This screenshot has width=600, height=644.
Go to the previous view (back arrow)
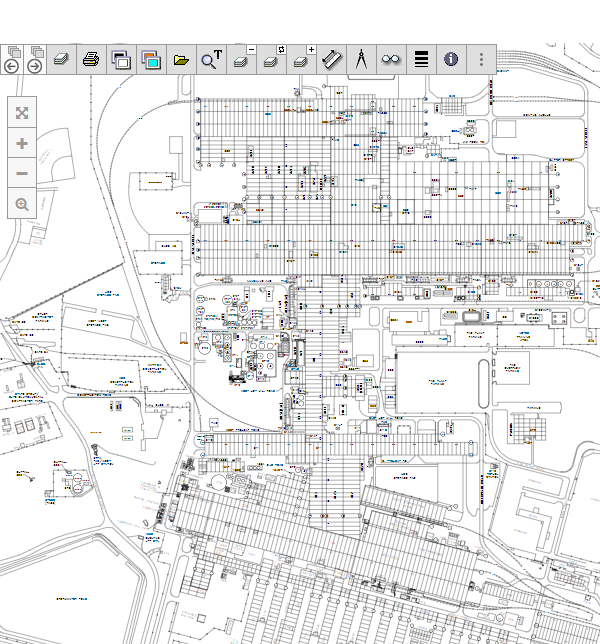coord(12,66)
